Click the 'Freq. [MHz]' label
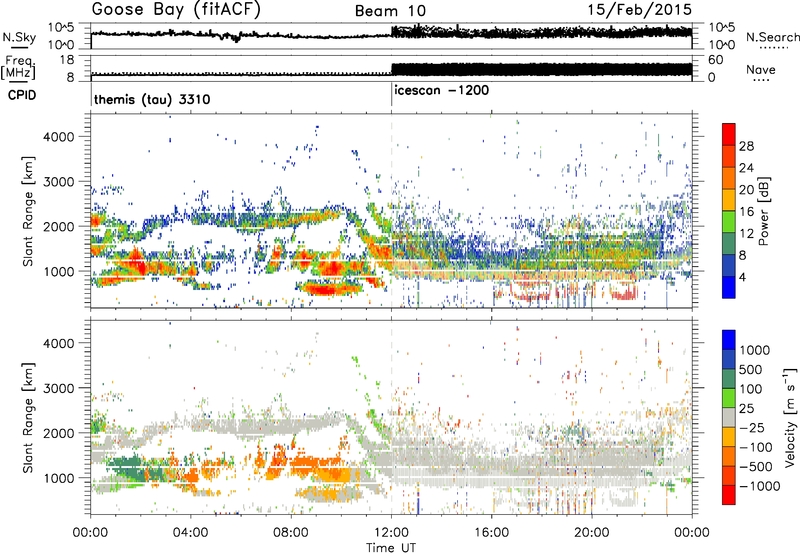This screenshot has height=554, width=800. [19, 69]
